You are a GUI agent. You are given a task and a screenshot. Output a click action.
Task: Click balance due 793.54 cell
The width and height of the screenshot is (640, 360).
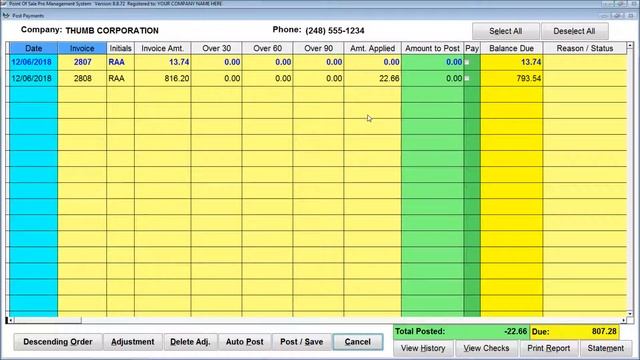[511, 78]
